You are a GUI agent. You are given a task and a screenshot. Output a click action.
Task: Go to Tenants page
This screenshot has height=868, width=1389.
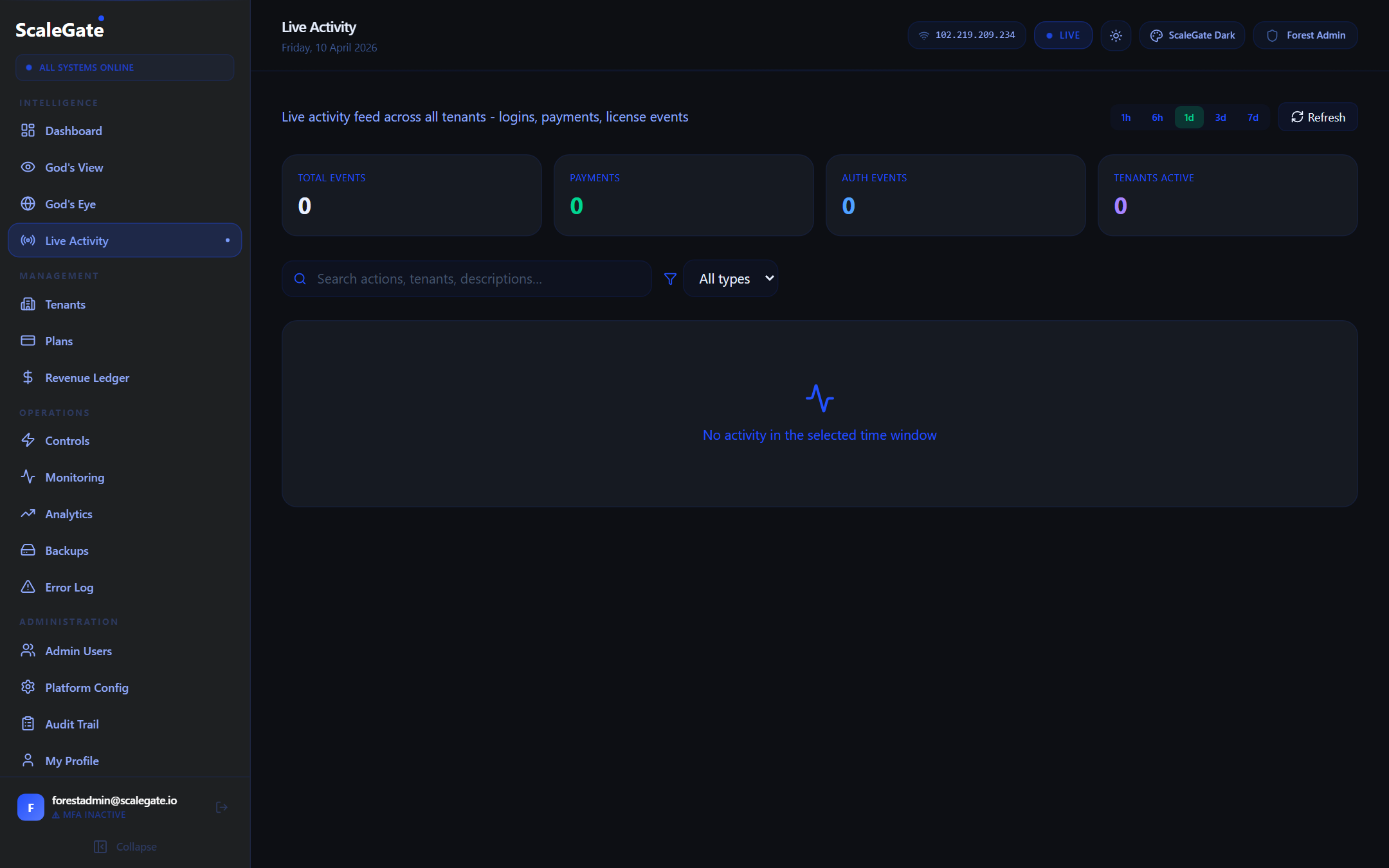(x=65, y=304)
